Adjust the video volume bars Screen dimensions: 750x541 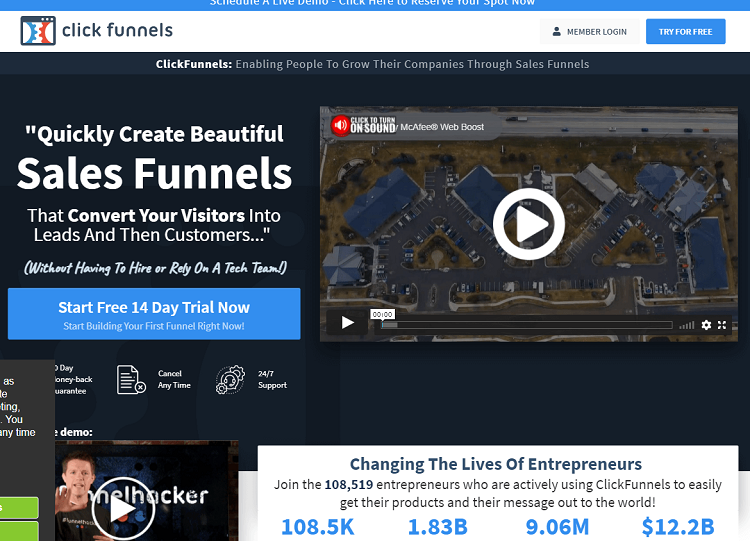point(687,325)
